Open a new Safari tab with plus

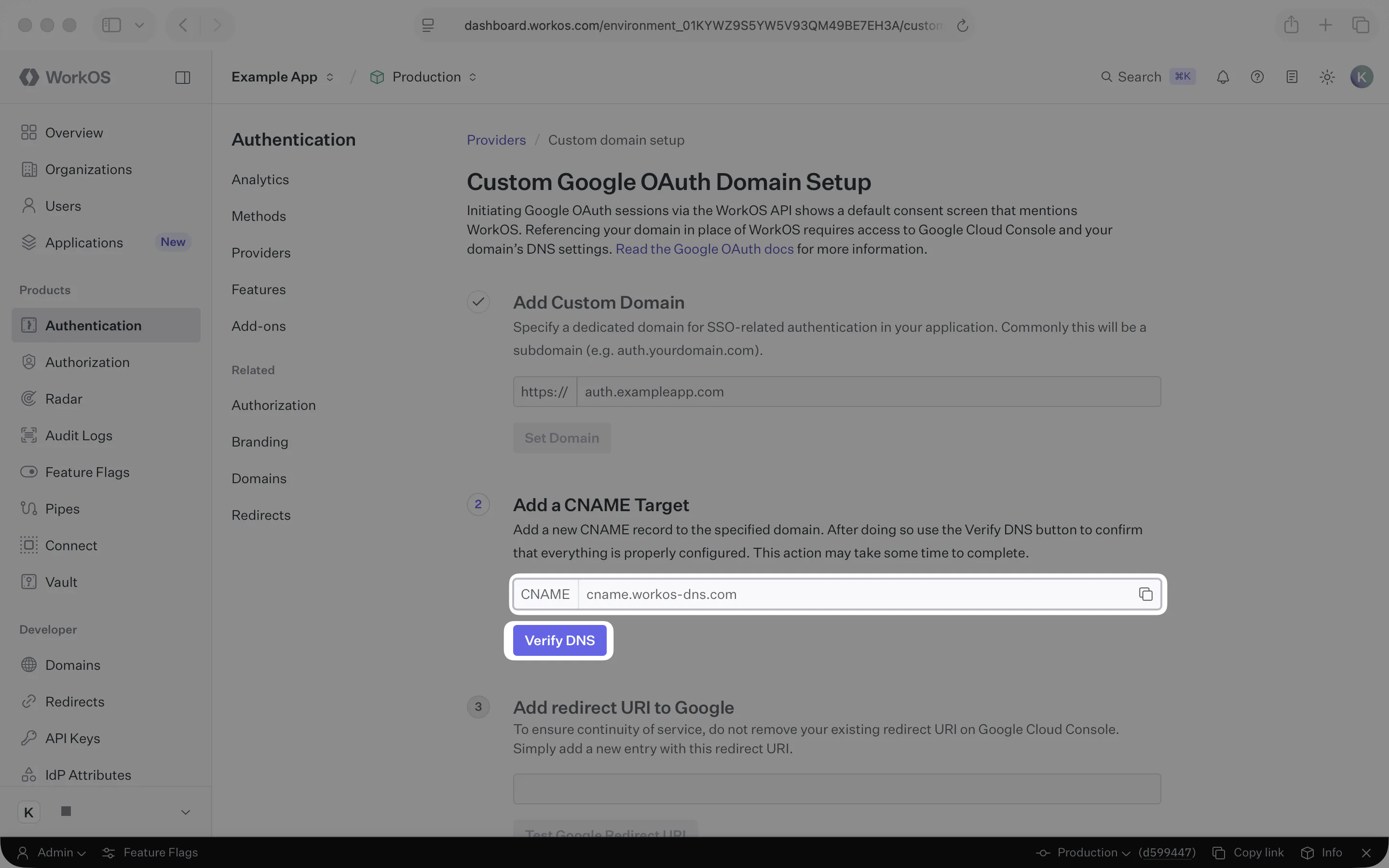tap(1325, 25)
